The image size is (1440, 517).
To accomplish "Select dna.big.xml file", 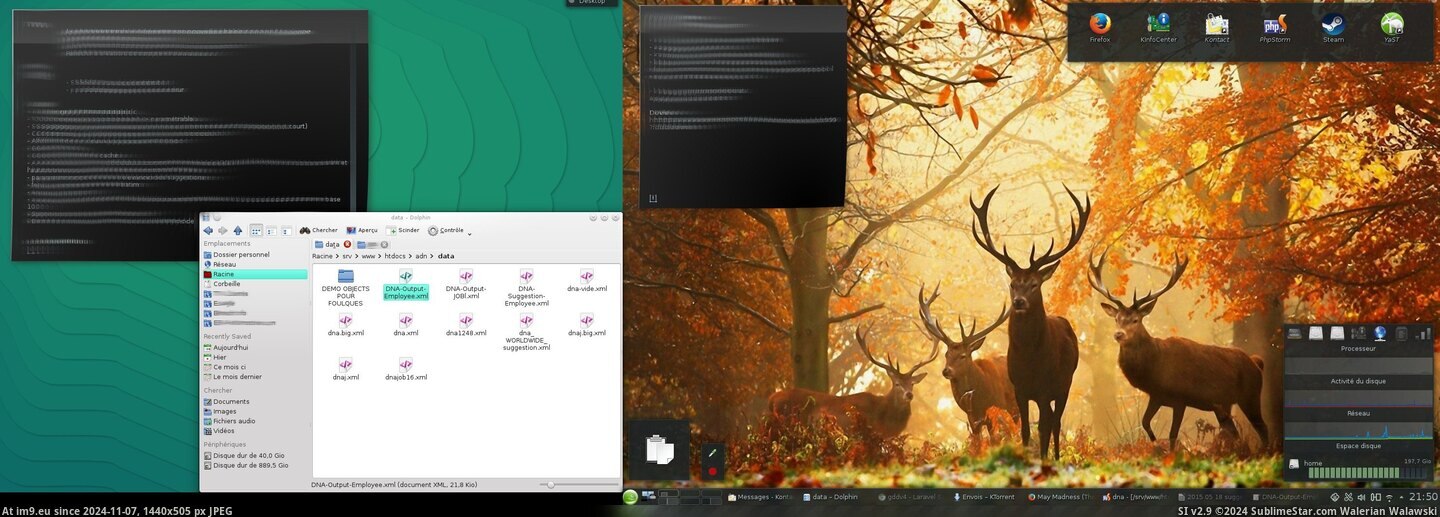I will pyautogui.click(x=346, y=325).
